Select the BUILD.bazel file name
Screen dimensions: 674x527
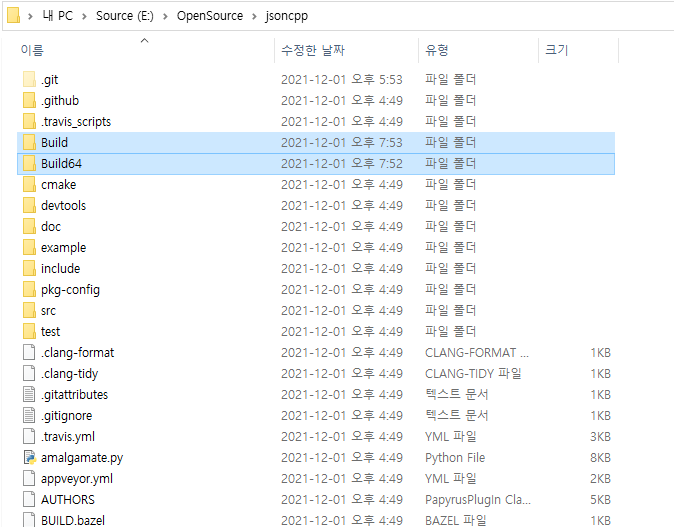pos(73,520)
